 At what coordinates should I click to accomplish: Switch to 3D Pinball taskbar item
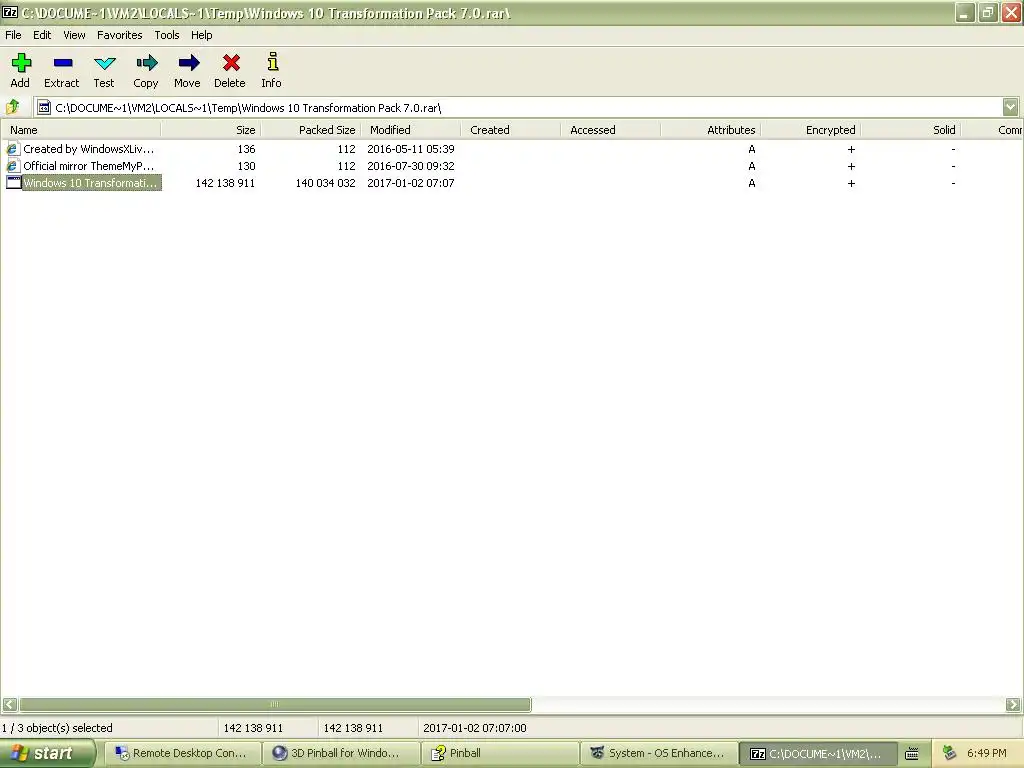click(340, 753)
